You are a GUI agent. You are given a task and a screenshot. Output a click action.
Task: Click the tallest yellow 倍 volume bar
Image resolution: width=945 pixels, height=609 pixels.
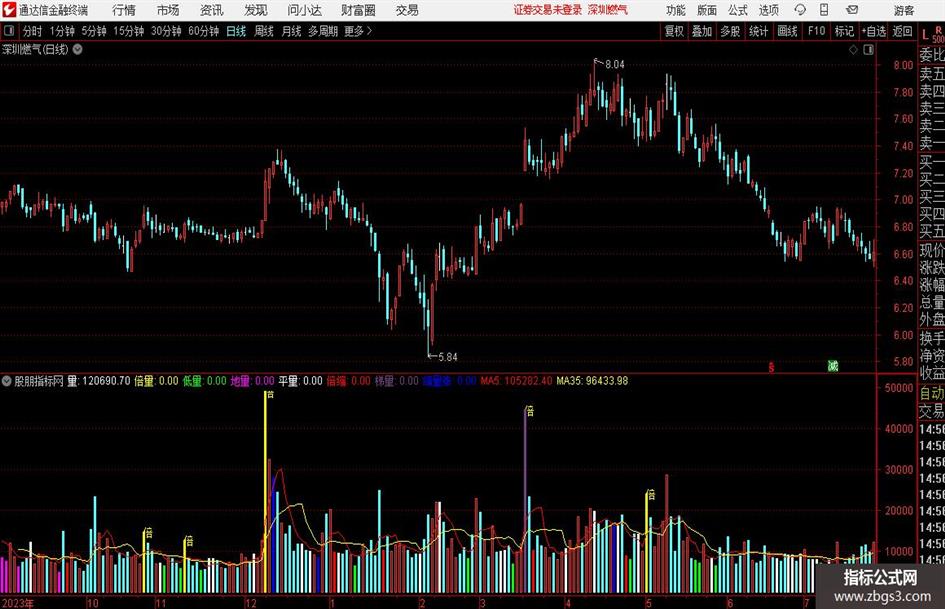[x=265, y=491]
